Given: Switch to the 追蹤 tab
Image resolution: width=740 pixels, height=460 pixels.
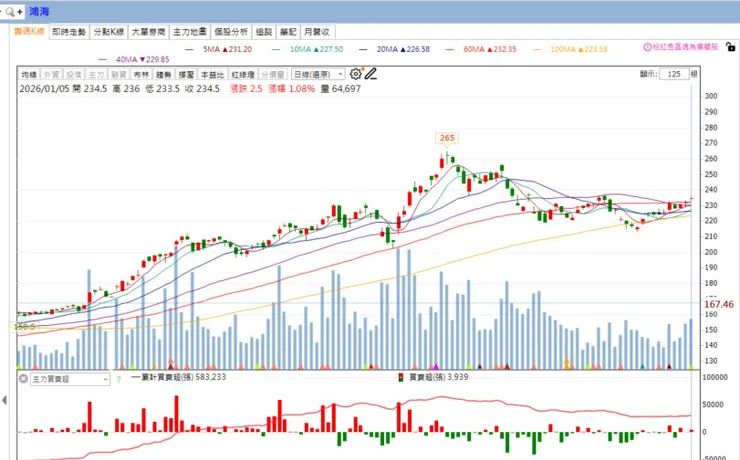Looking at the screenshot, I should click(264, 32).
